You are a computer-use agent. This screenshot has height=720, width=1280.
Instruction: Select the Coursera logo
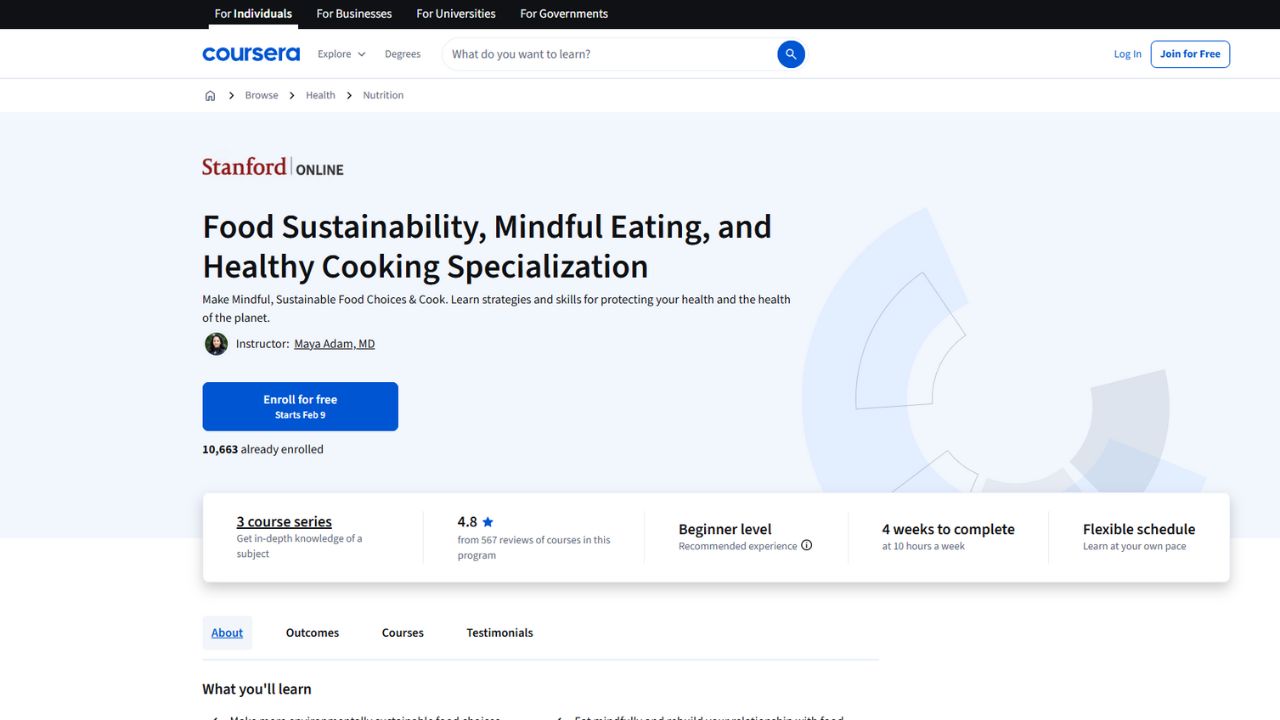coord(250,53)
